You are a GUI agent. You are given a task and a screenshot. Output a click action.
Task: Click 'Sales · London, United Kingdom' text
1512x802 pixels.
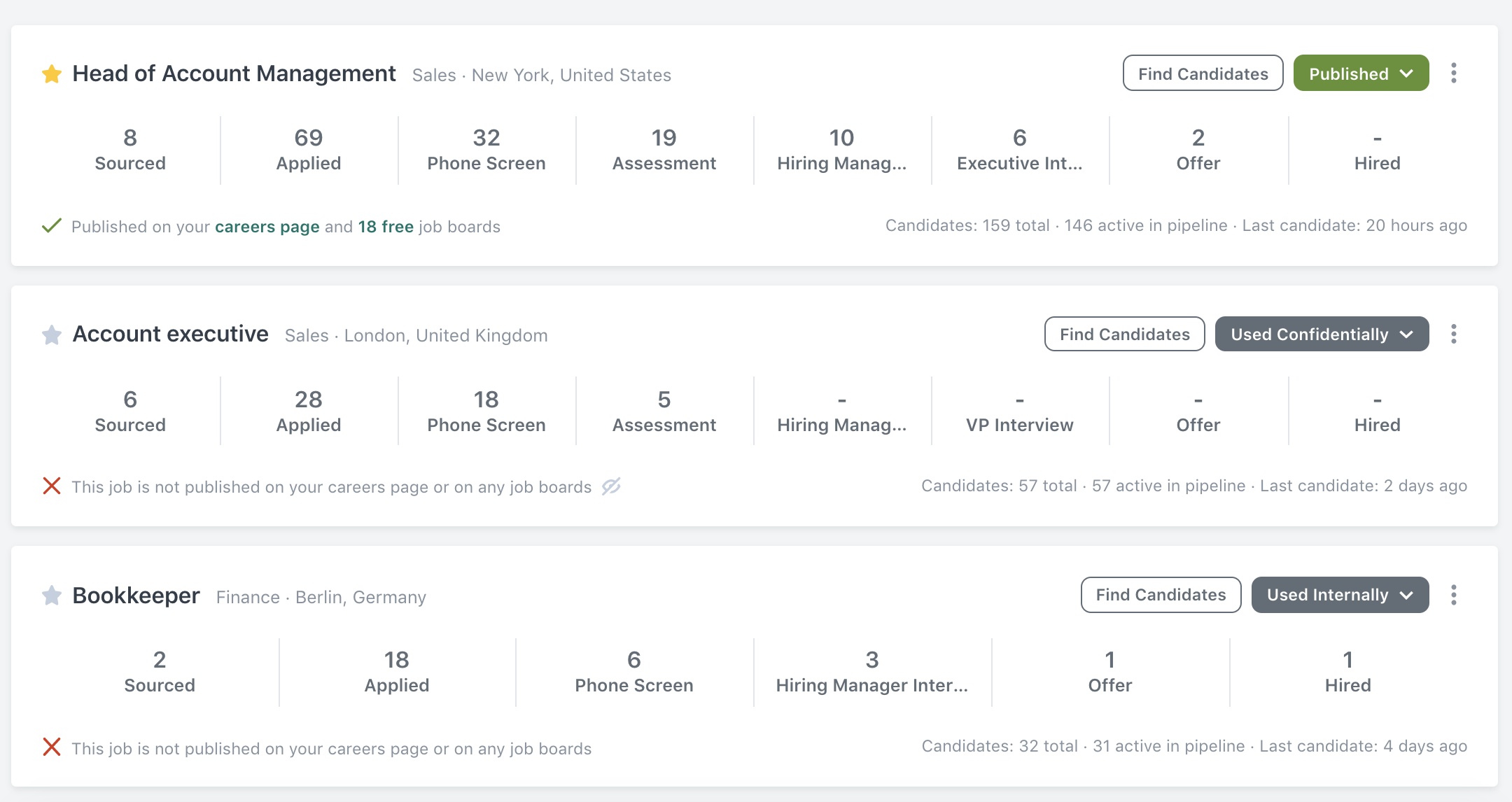pos(416,335)
